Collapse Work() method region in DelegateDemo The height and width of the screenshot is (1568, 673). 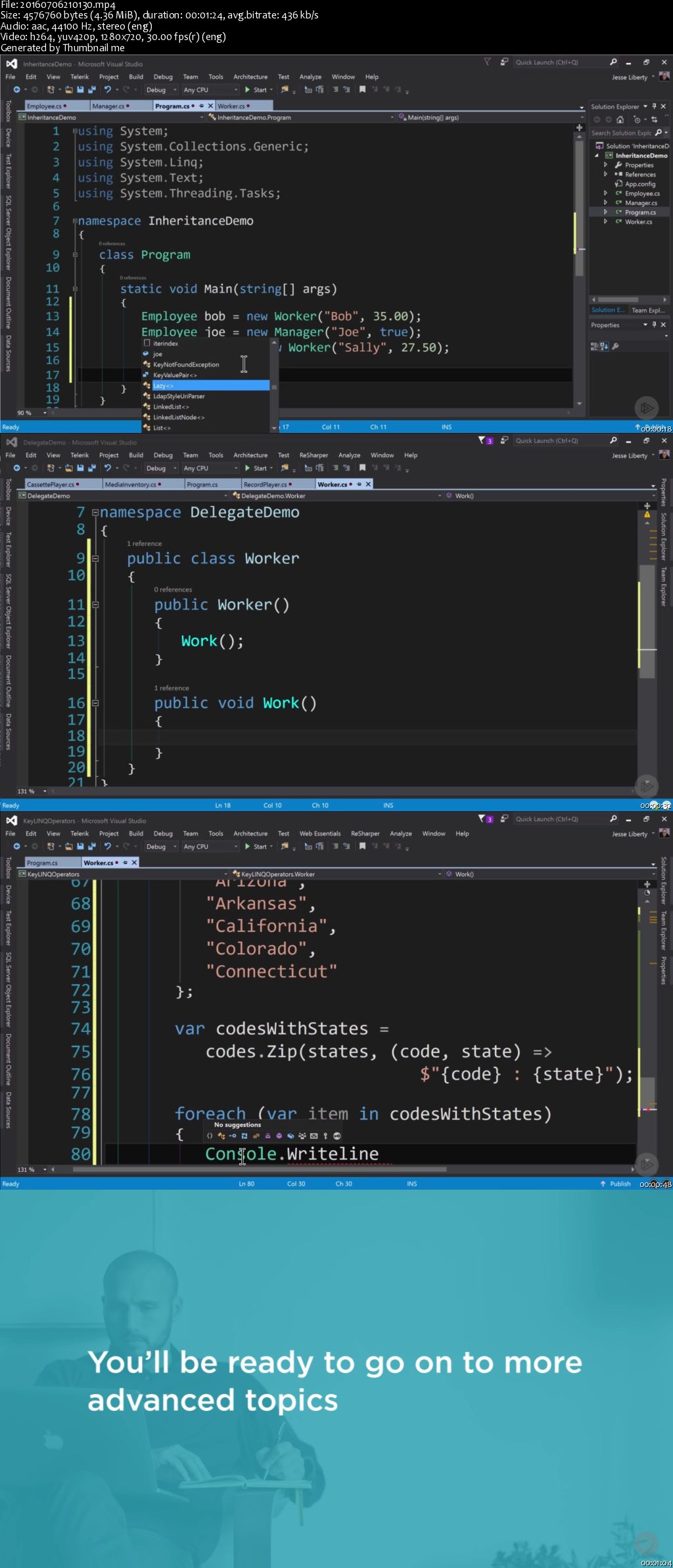tap(95, 703)
